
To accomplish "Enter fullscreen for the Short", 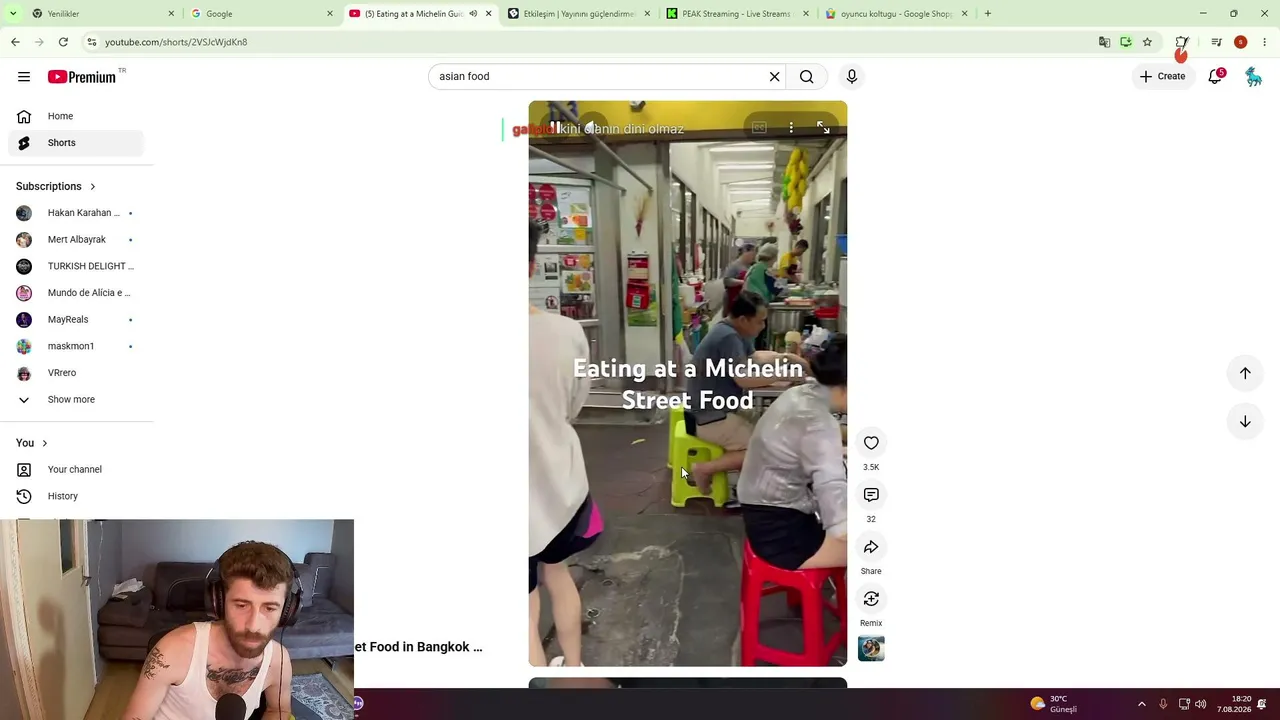I will (823, 128).
